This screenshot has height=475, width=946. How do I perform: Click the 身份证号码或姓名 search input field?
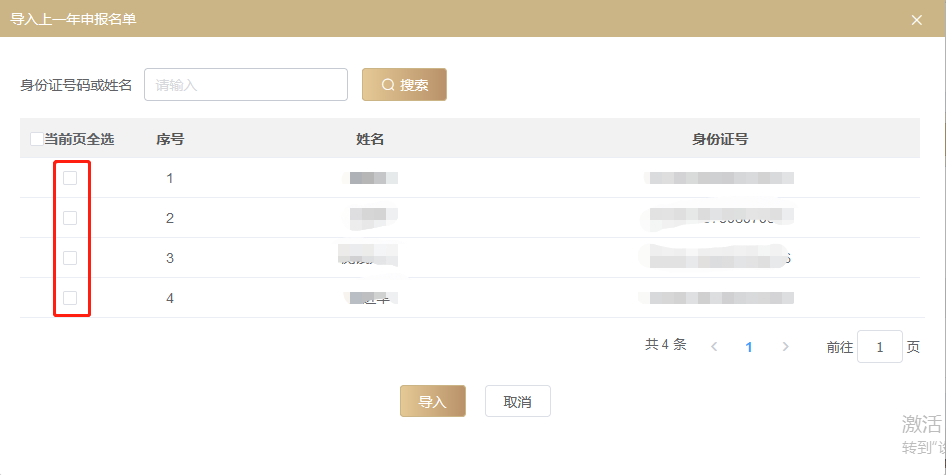(246, 84)
